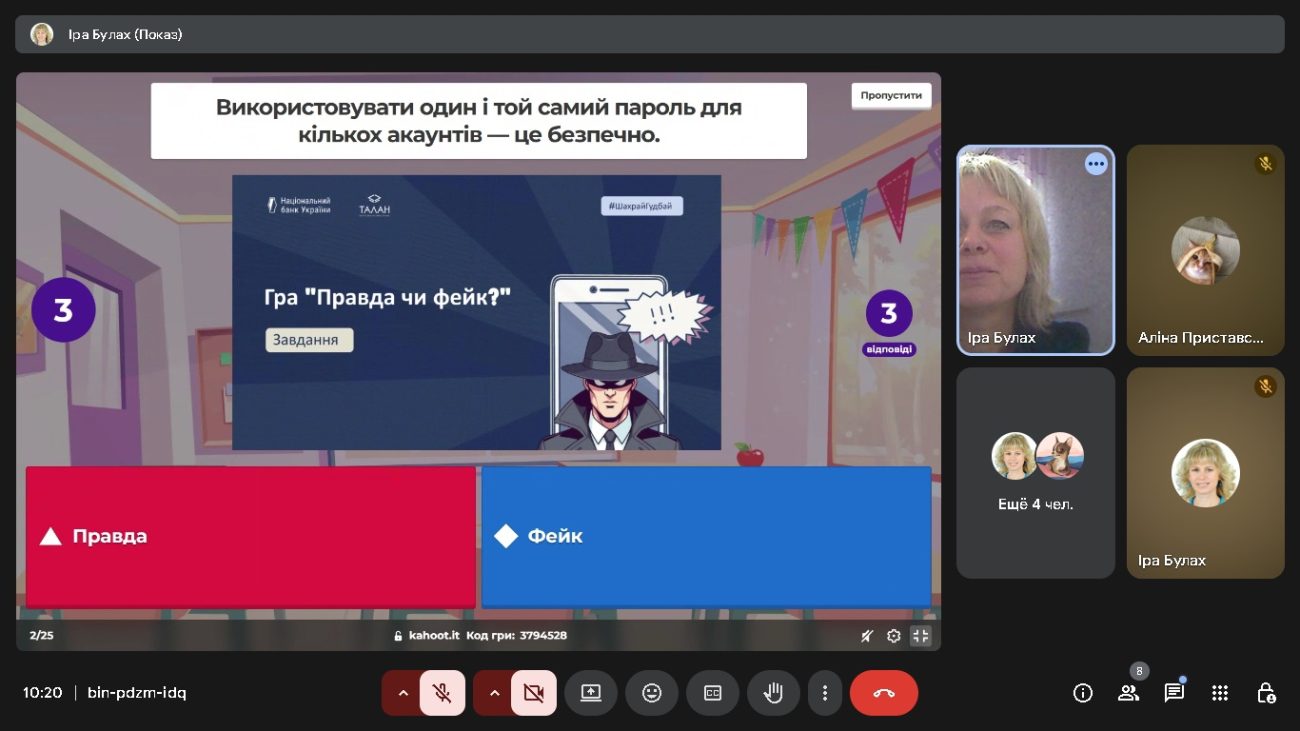This screenshot has height=731, width=1300.
Task: Click the Пропустити skip button
Action: (891, 96)
